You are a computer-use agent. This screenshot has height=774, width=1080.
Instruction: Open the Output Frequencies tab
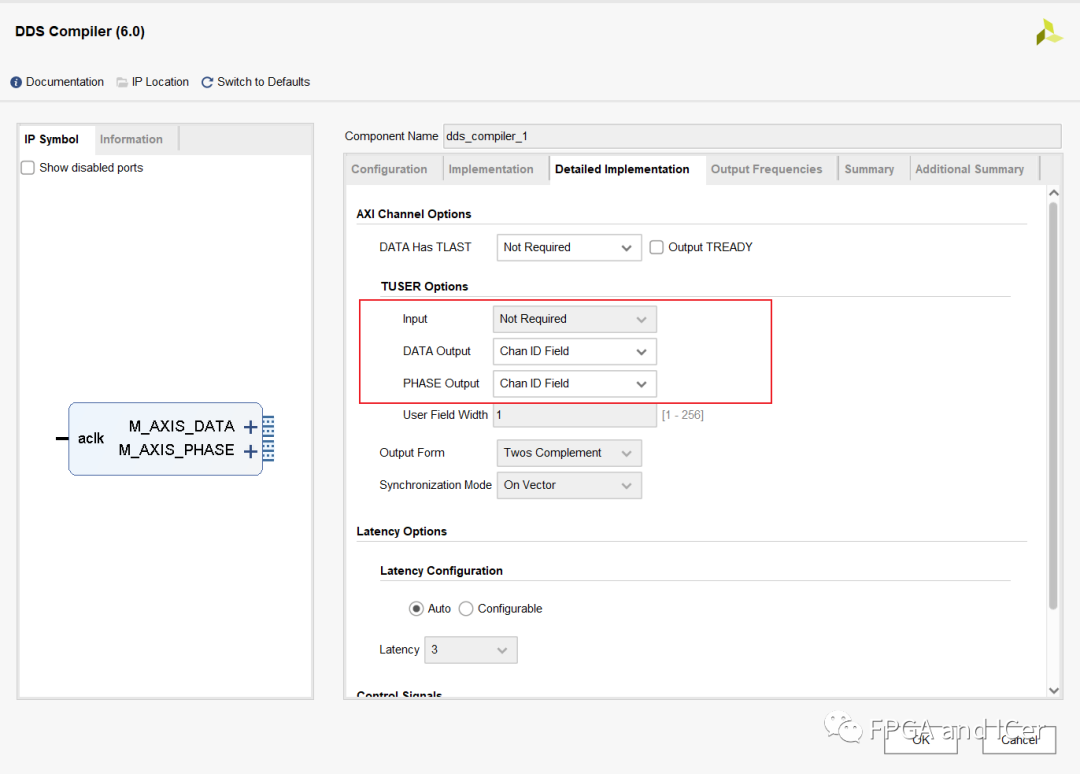tap(767, 169)
